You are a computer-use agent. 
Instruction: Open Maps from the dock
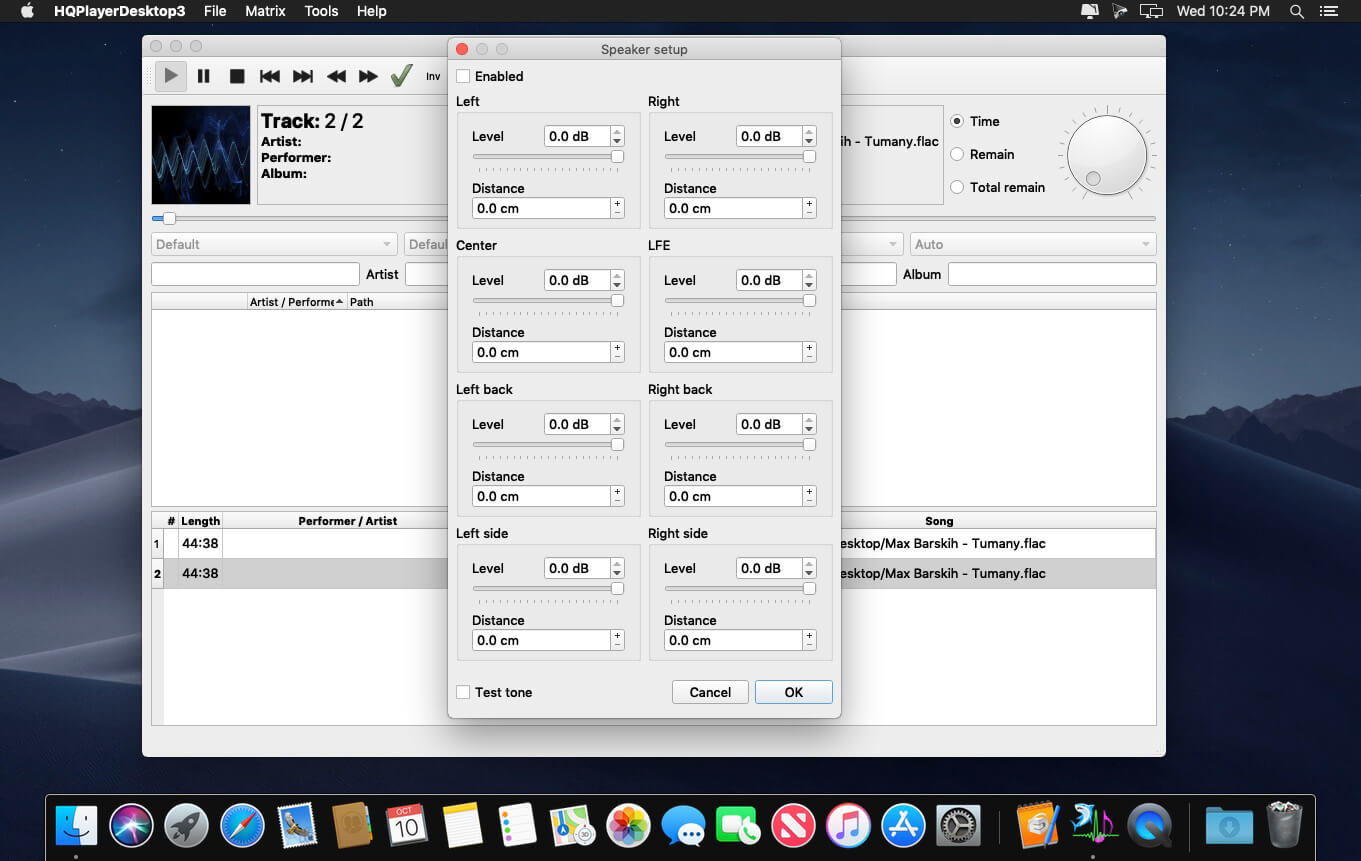[x=573, y=826]
